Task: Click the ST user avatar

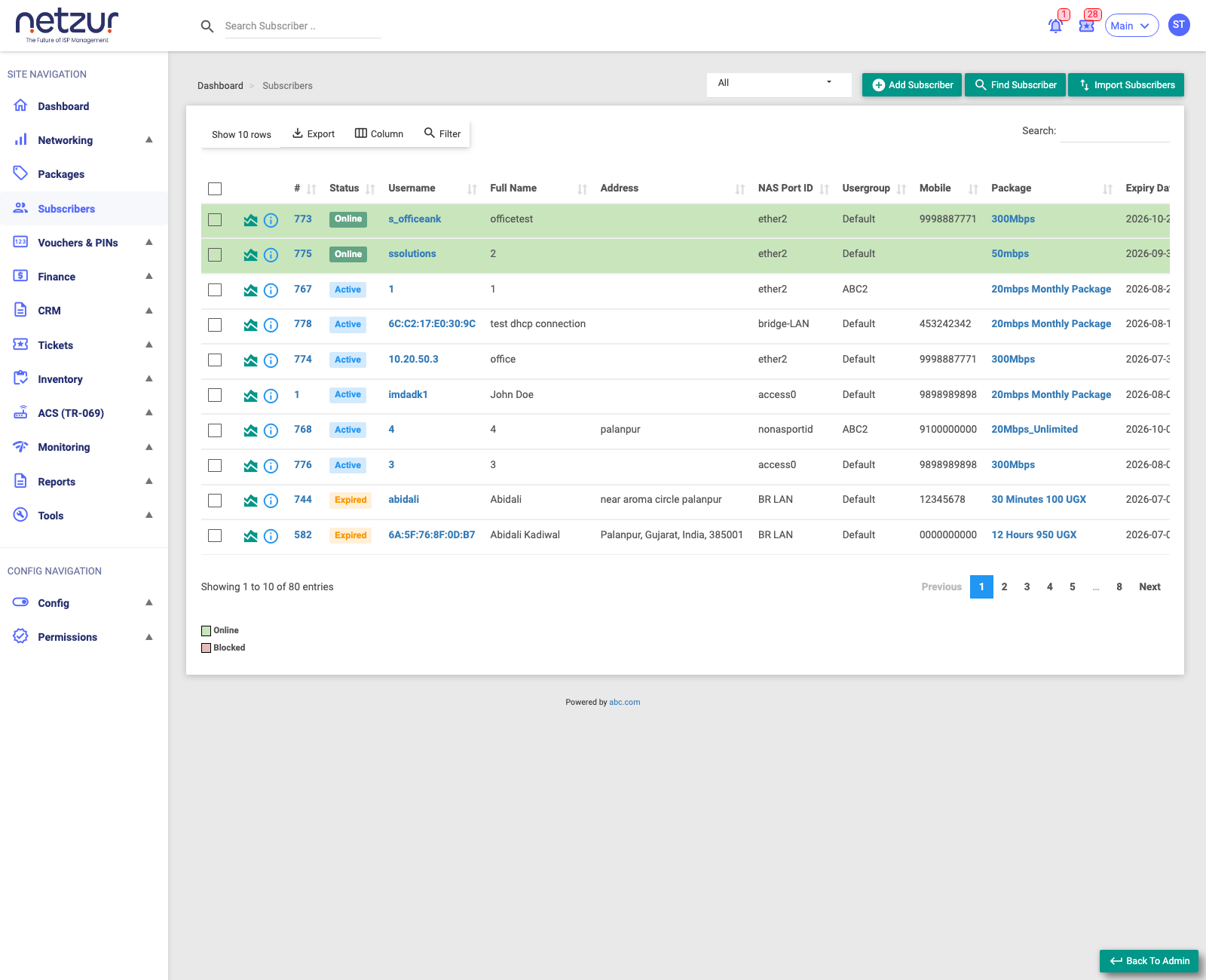Action: coord(1179,25)
